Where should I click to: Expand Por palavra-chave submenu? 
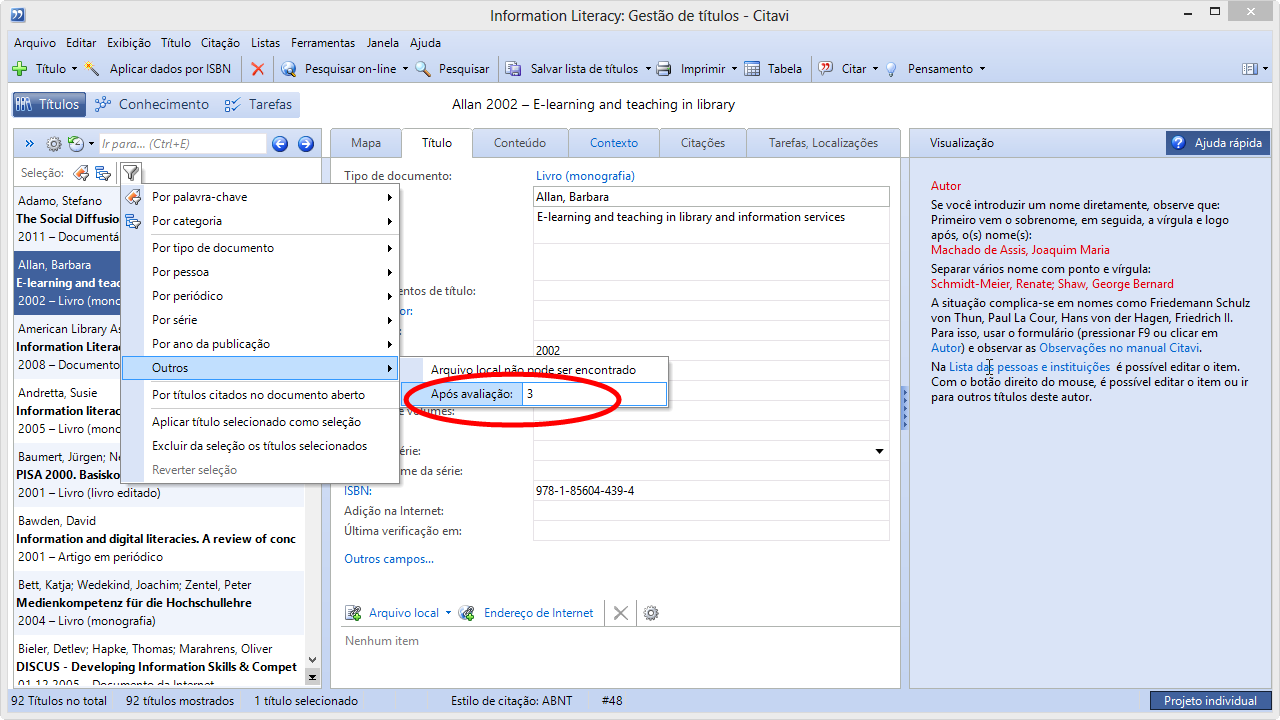click(x=260, y=197)
